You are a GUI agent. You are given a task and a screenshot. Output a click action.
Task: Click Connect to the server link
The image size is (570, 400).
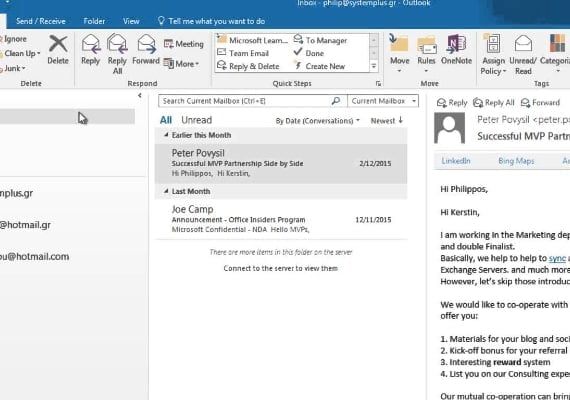tap(281, 268)
